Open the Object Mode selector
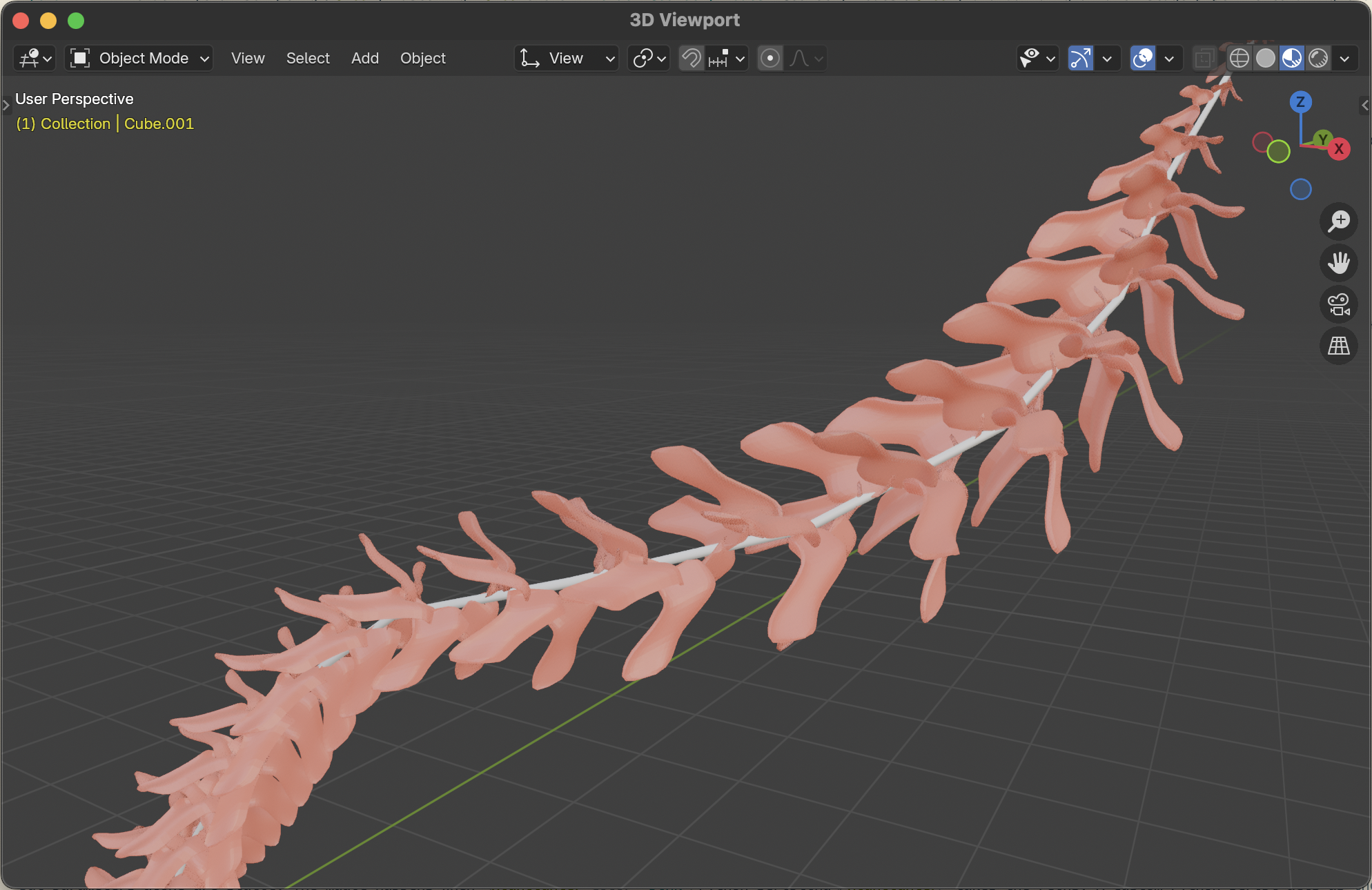The width and height of the screenshot is (1372, 890). pos(138,58)
